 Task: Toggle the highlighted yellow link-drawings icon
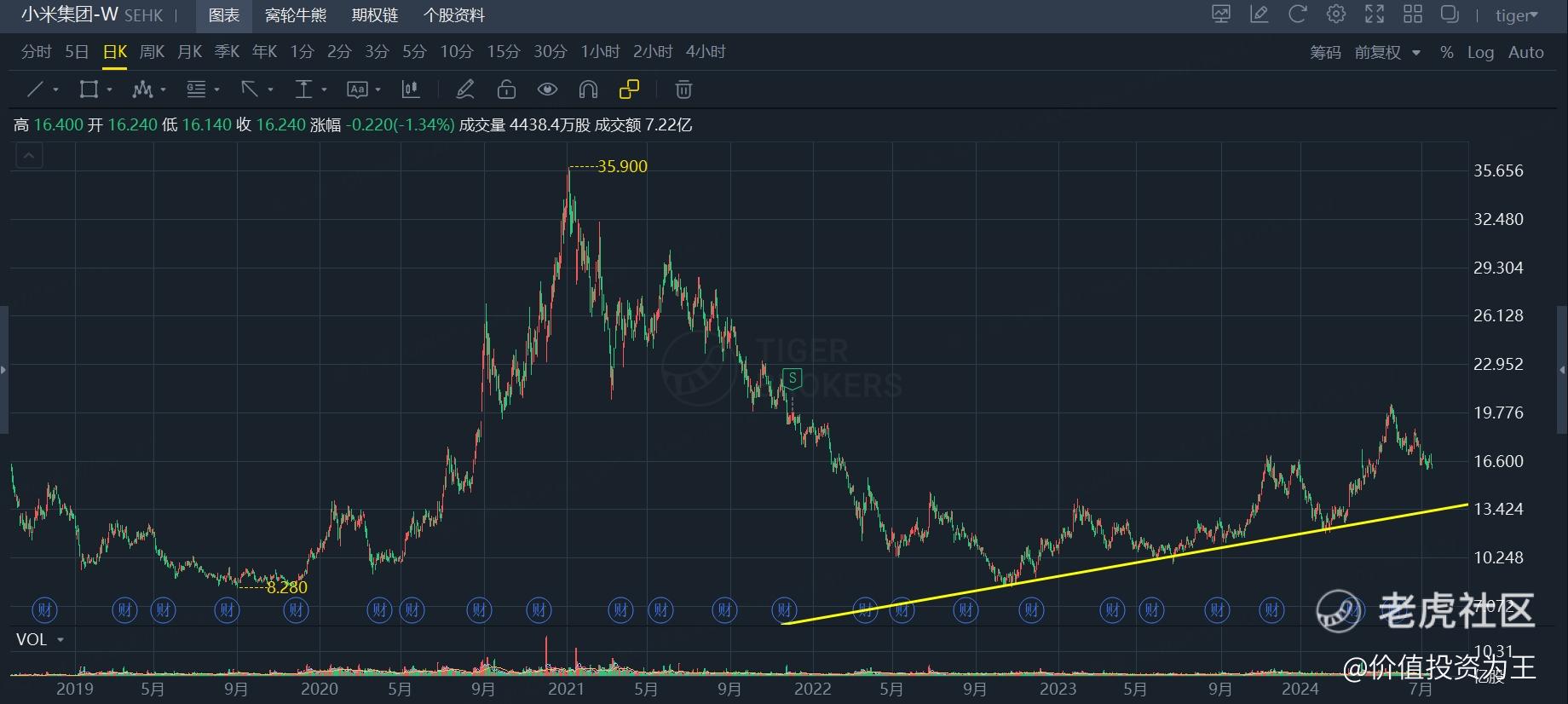629,89
